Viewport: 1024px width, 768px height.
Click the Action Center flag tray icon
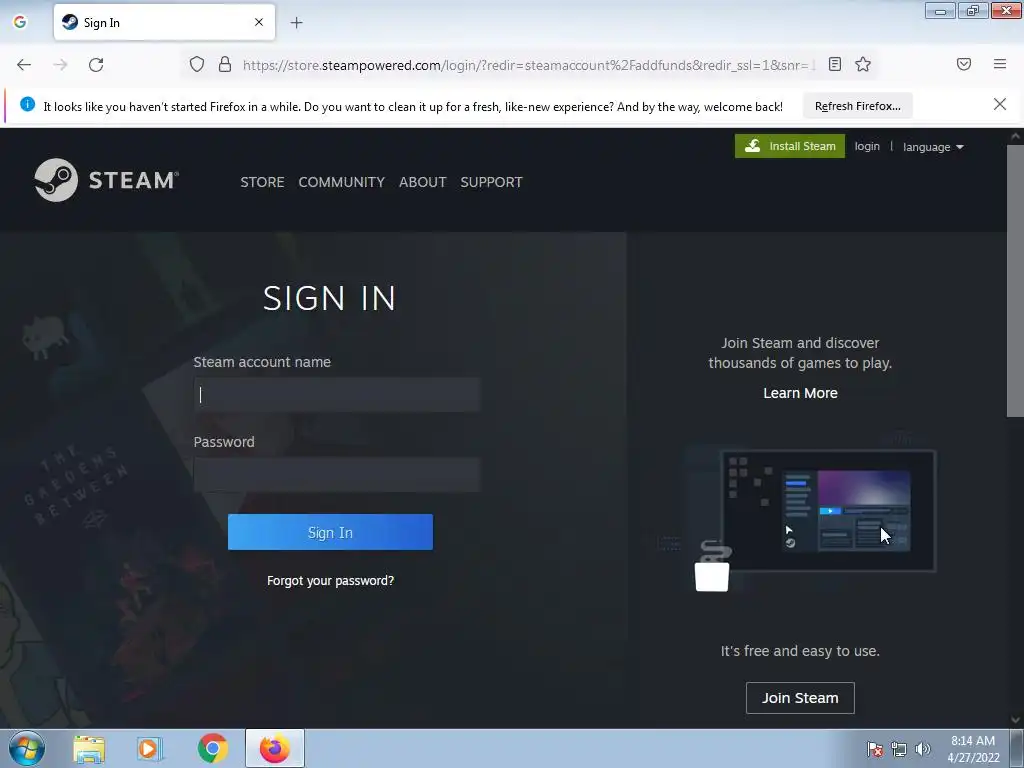pos(874,749)
